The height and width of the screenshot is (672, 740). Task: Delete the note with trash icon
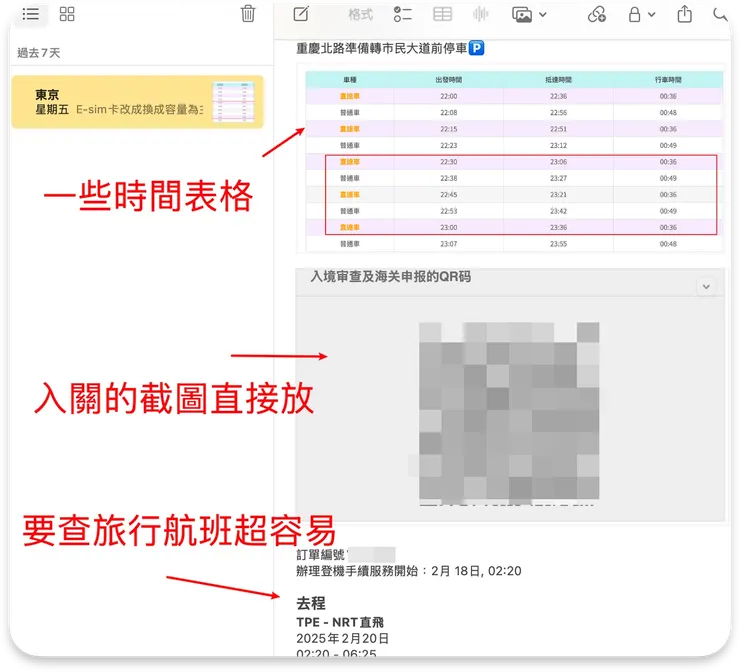click(248, 14)
